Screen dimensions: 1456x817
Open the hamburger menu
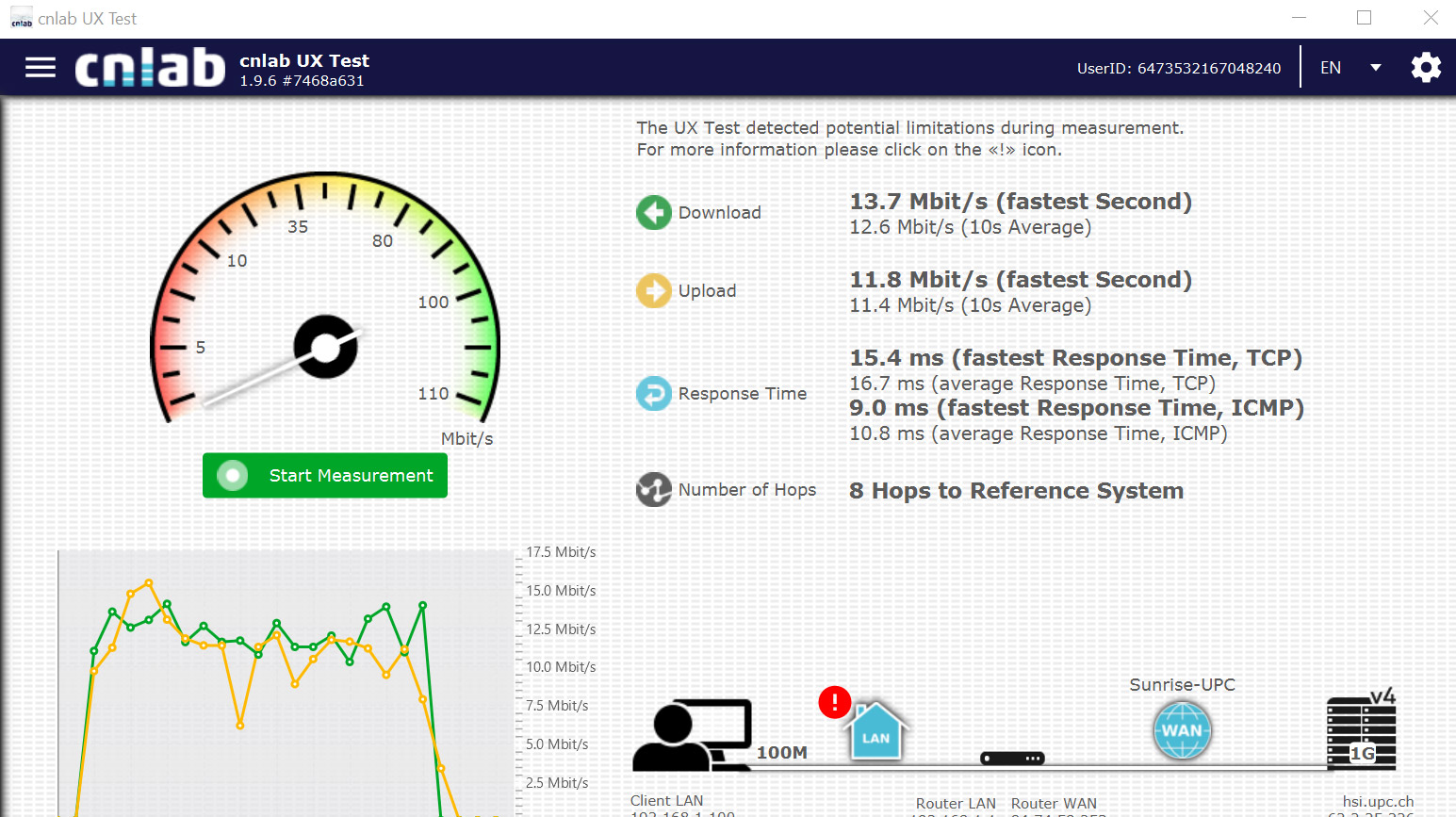click(x=41, y=68)
